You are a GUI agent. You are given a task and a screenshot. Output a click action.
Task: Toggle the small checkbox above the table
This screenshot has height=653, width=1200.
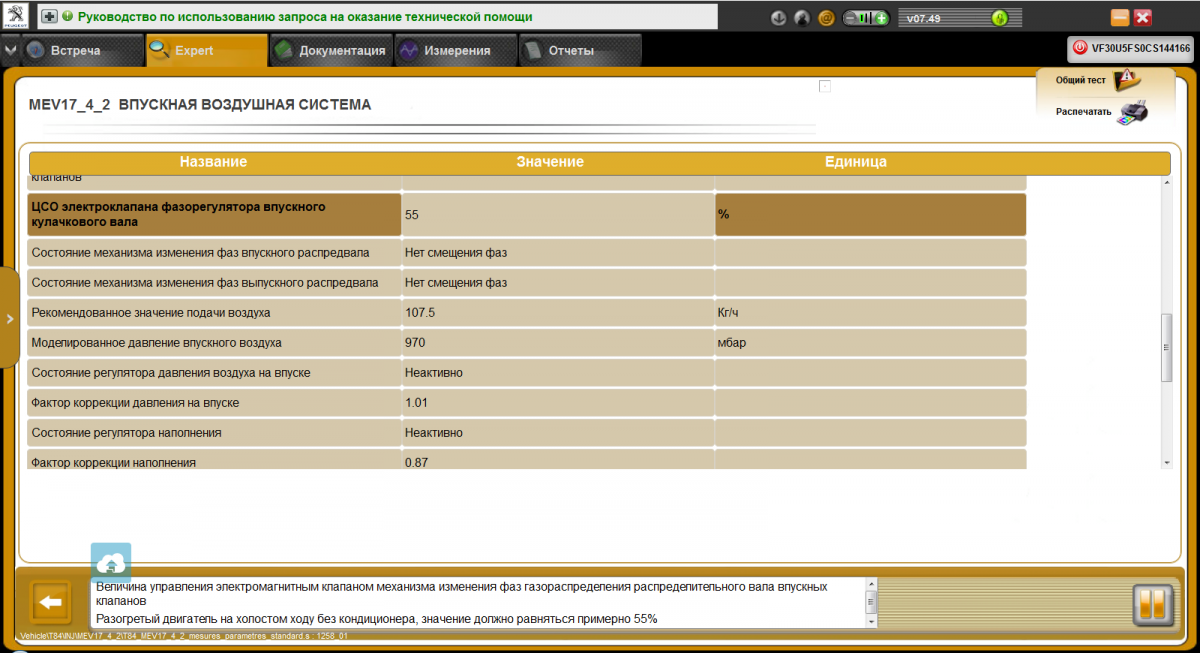pos(825,86)
